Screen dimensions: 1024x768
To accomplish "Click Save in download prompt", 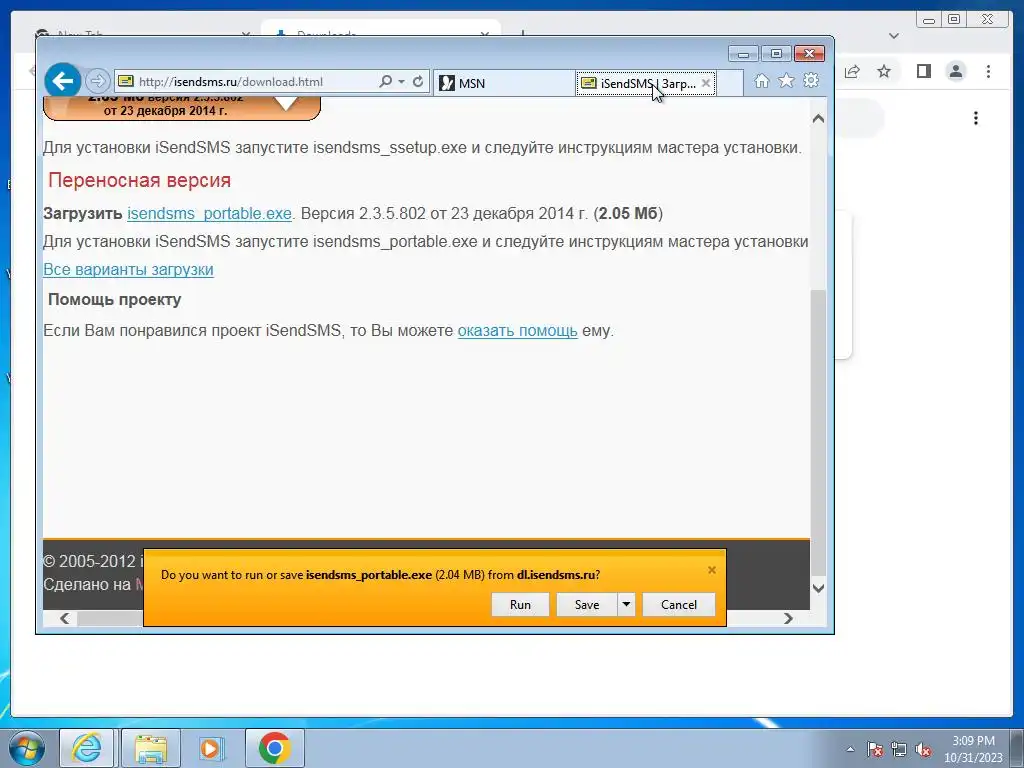I will point(586,605).
